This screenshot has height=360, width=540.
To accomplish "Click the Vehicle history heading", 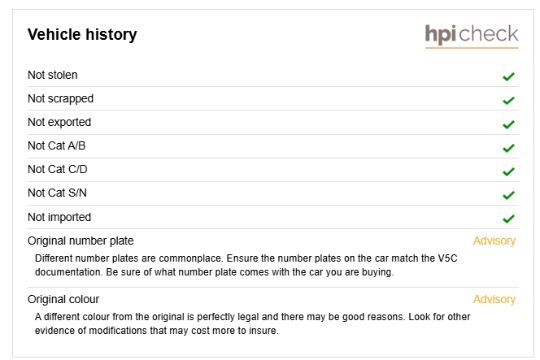I will 82,34.
